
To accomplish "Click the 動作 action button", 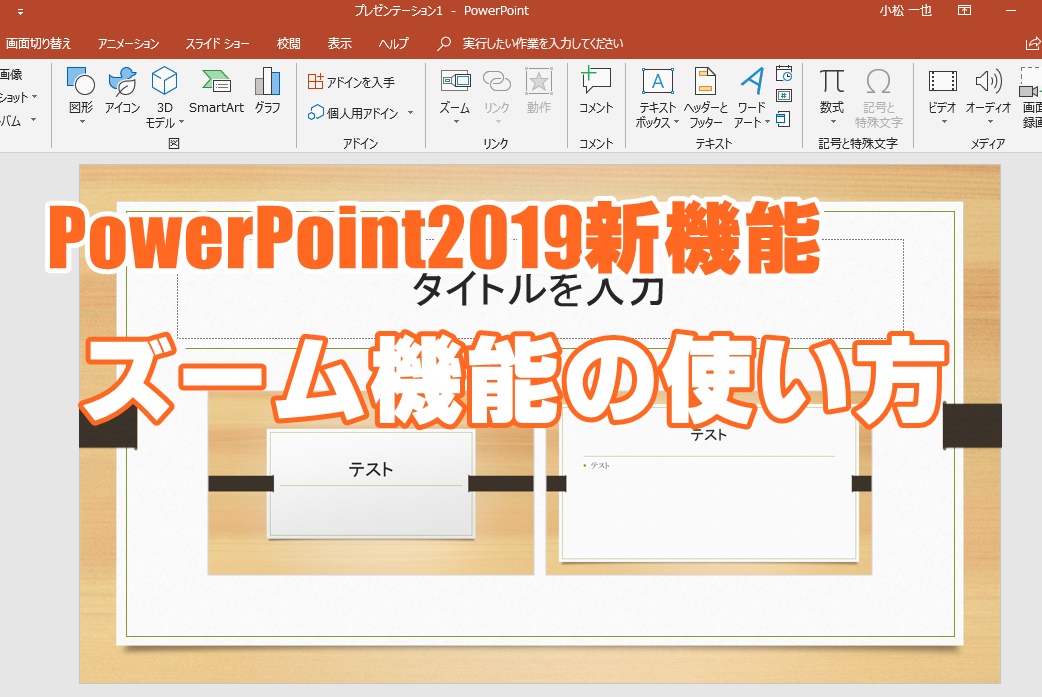I will click(539, 91).
